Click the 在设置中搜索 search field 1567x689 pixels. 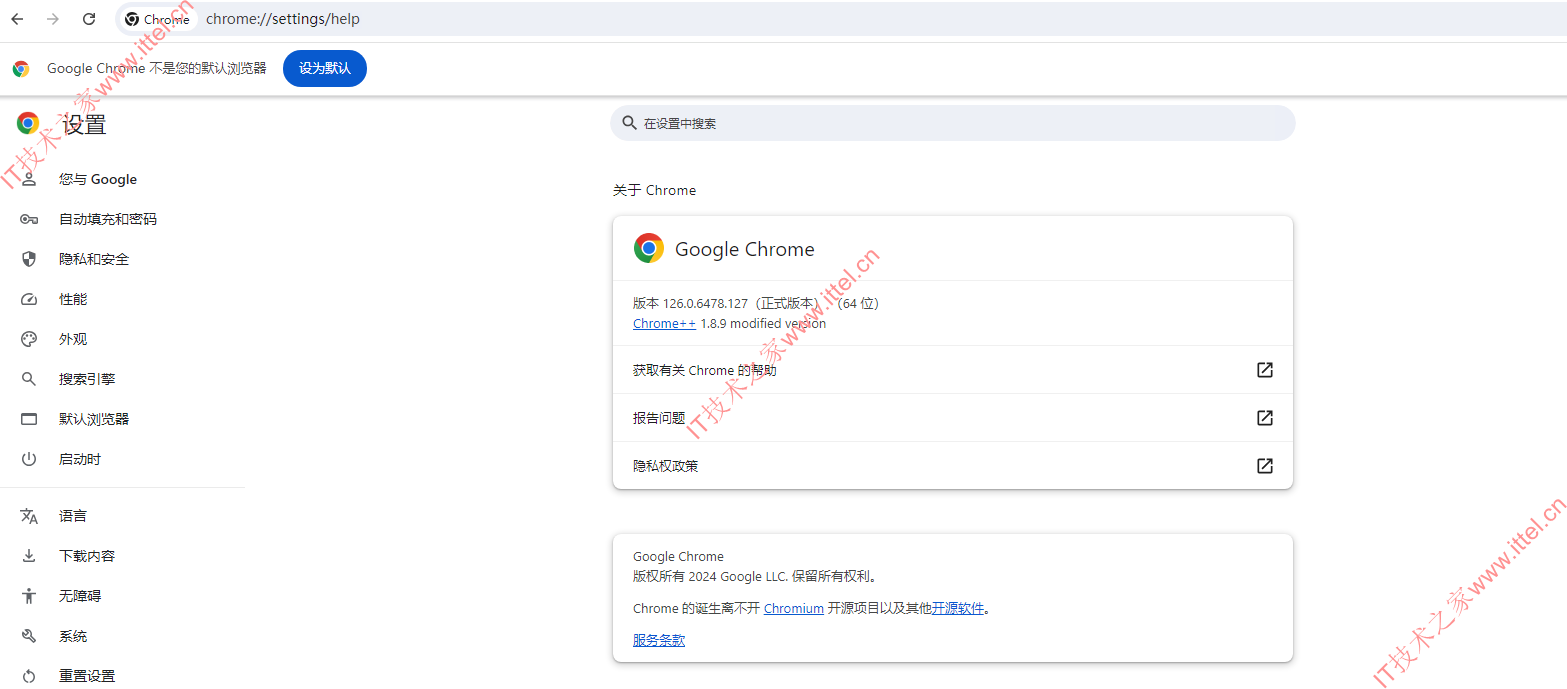coord(950,122)
